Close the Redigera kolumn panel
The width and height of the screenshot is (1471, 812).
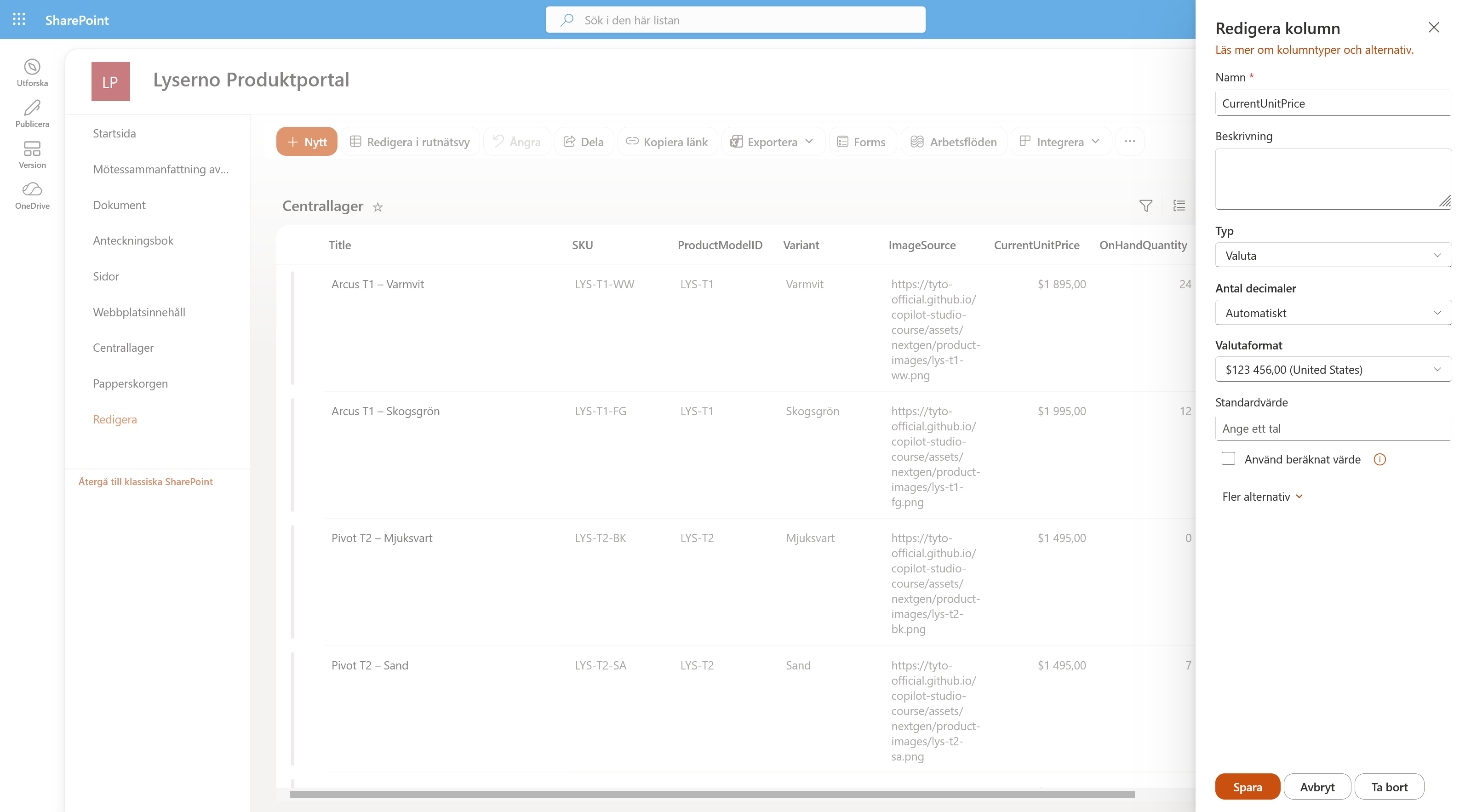tap(1433, 28)
